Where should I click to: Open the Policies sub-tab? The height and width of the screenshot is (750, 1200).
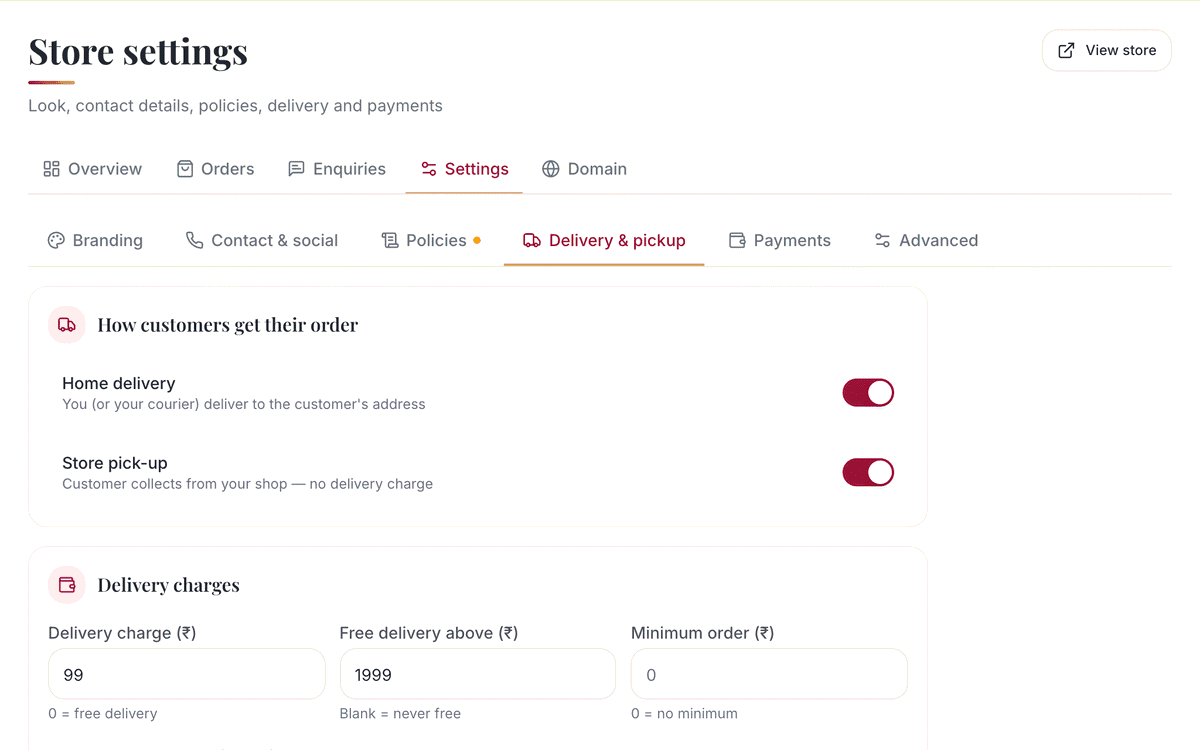coord(431,240)
